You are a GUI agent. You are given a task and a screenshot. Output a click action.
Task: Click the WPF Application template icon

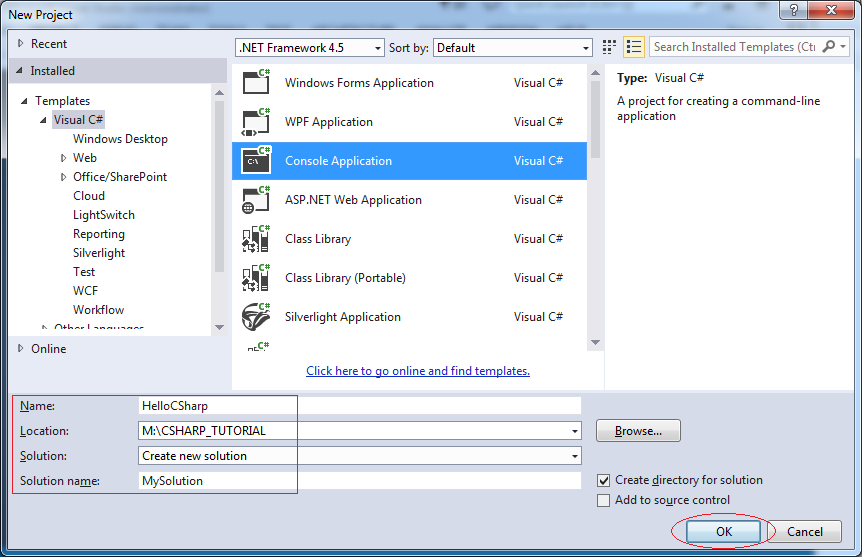click(256, 122)
